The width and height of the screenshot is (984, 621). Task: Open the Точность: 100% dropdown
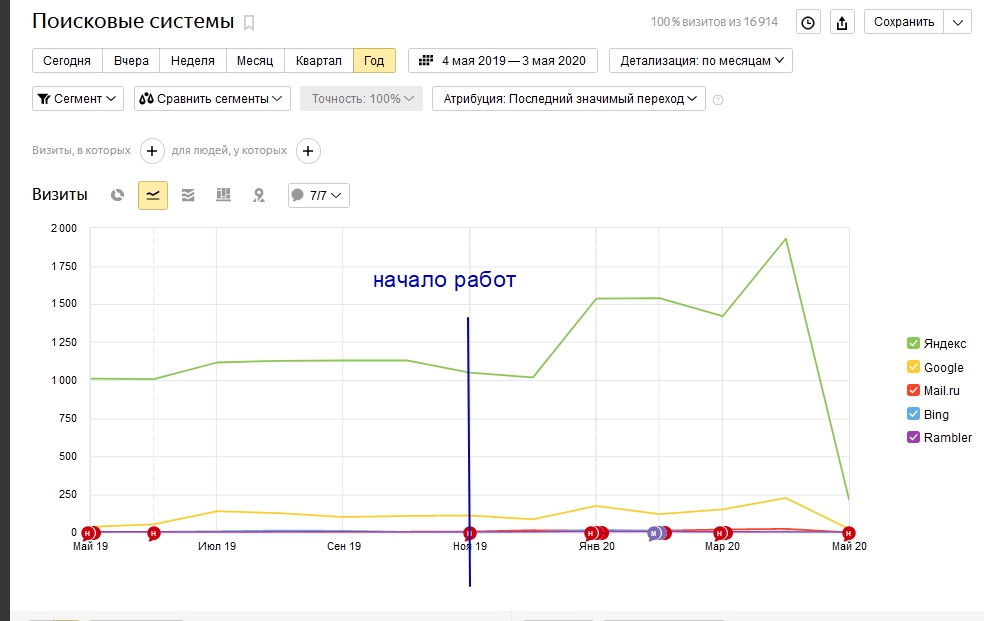(361, 98)
